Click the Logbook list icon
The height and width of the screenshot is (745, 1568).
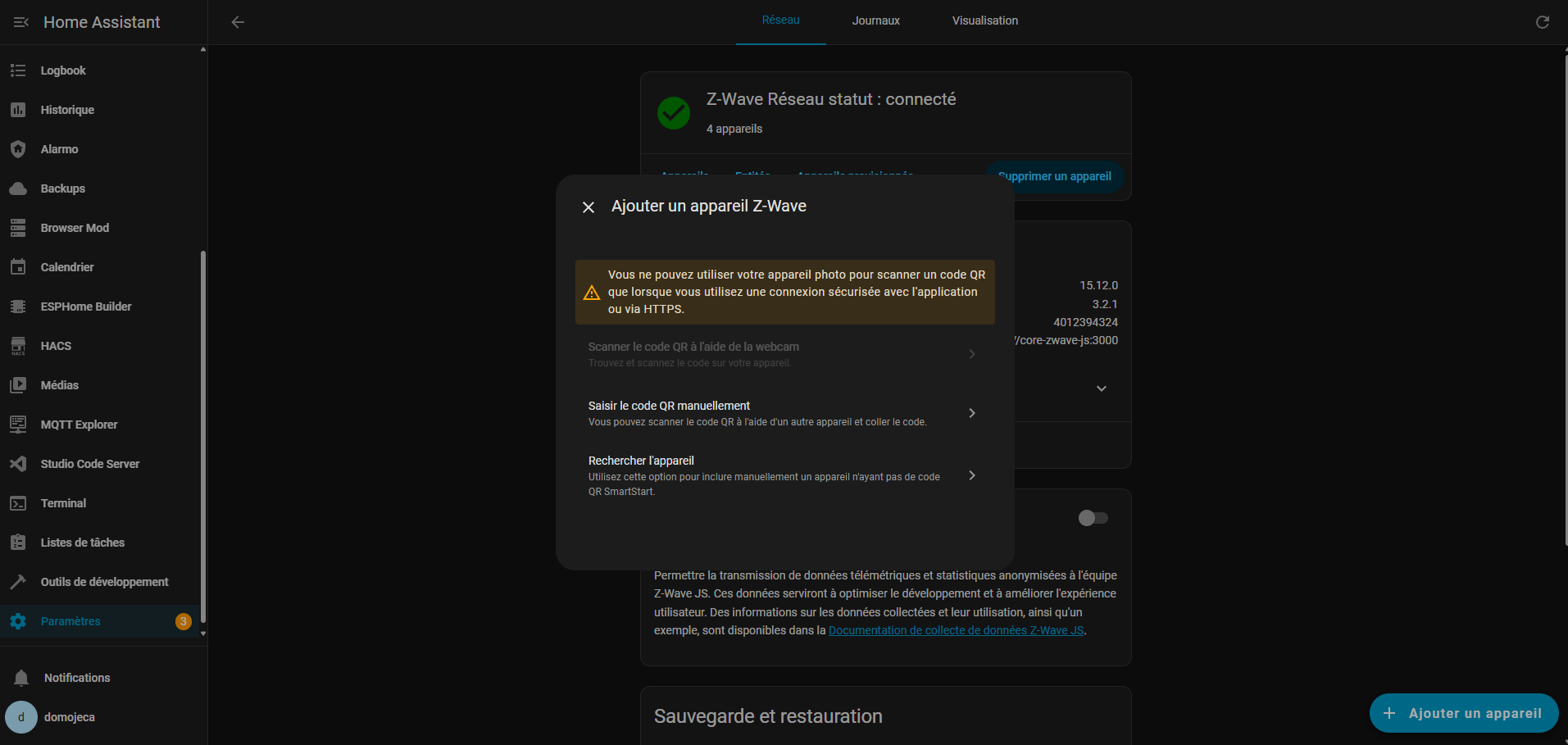18,70
